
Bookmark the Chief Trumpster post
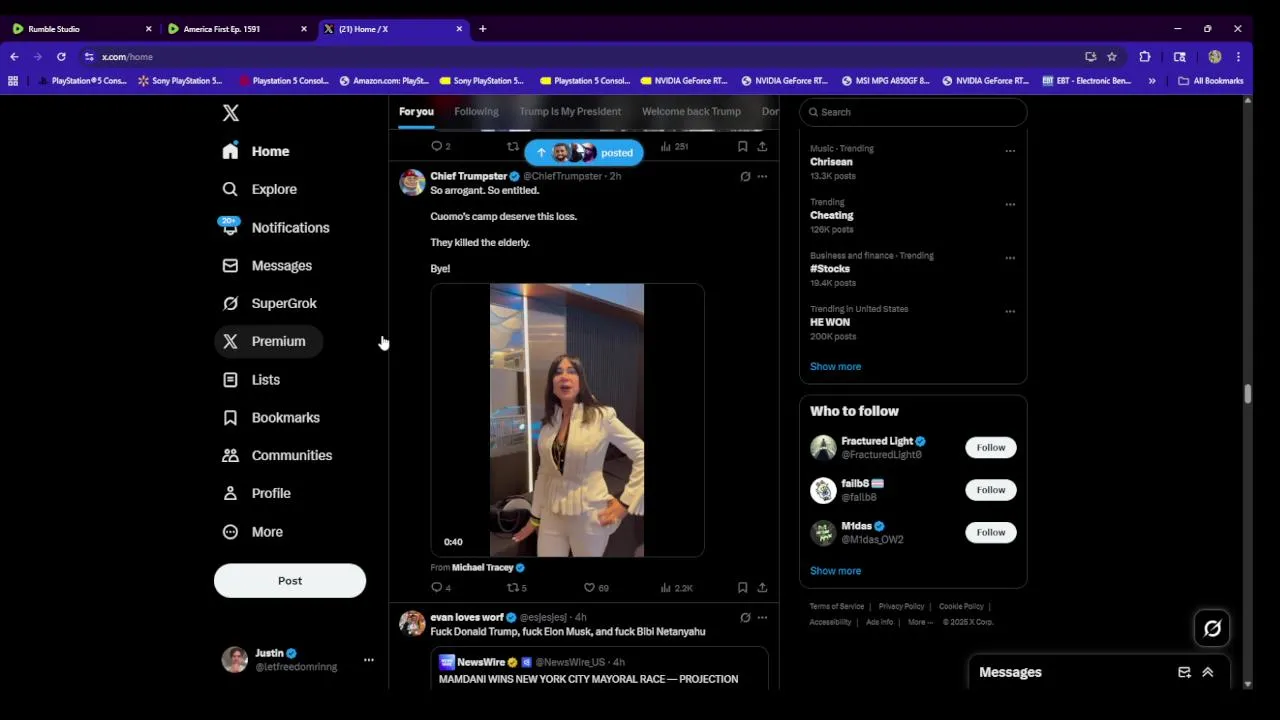click(742, 588)
